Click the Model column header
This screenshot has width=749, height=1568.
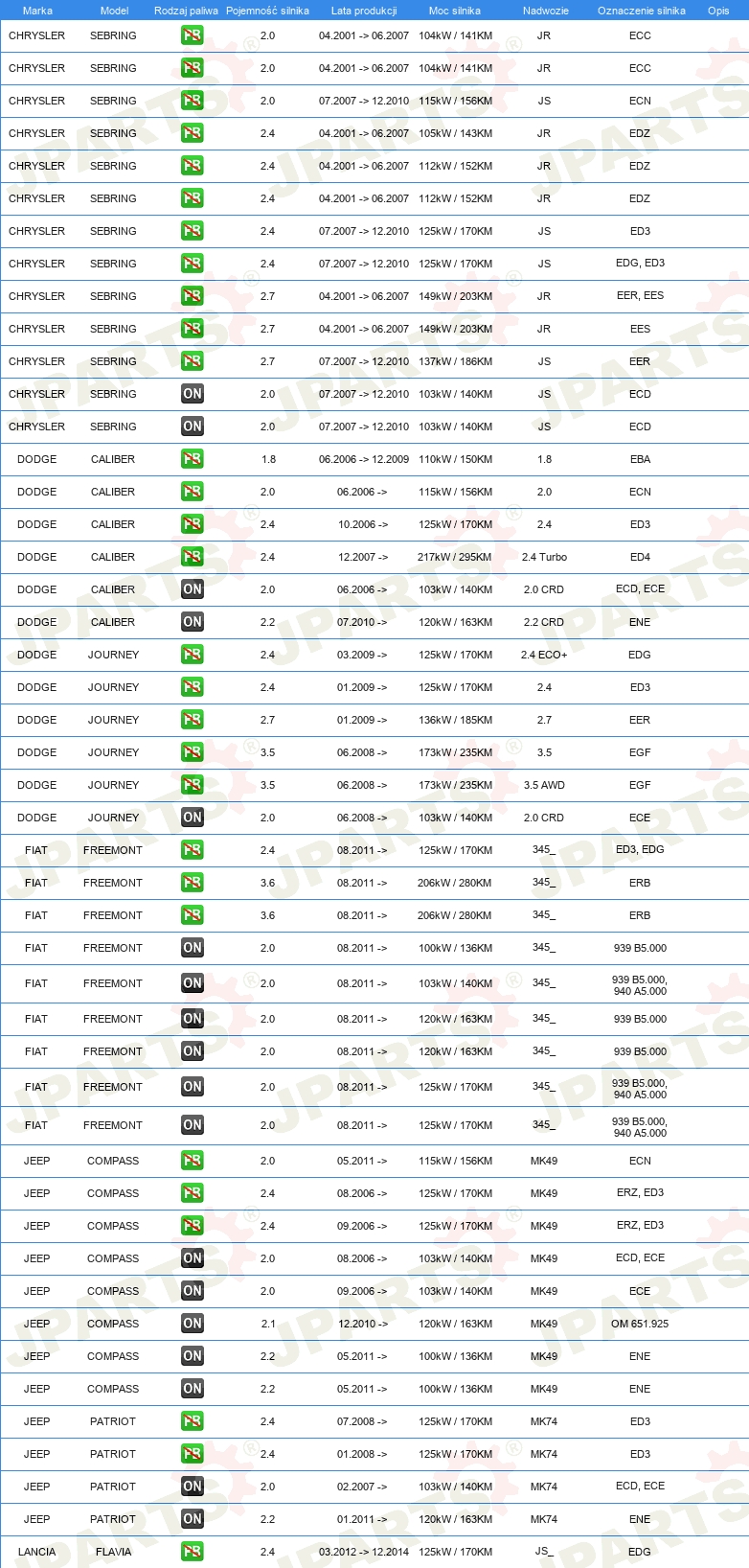pyautogui.click(x=114, y=11)
